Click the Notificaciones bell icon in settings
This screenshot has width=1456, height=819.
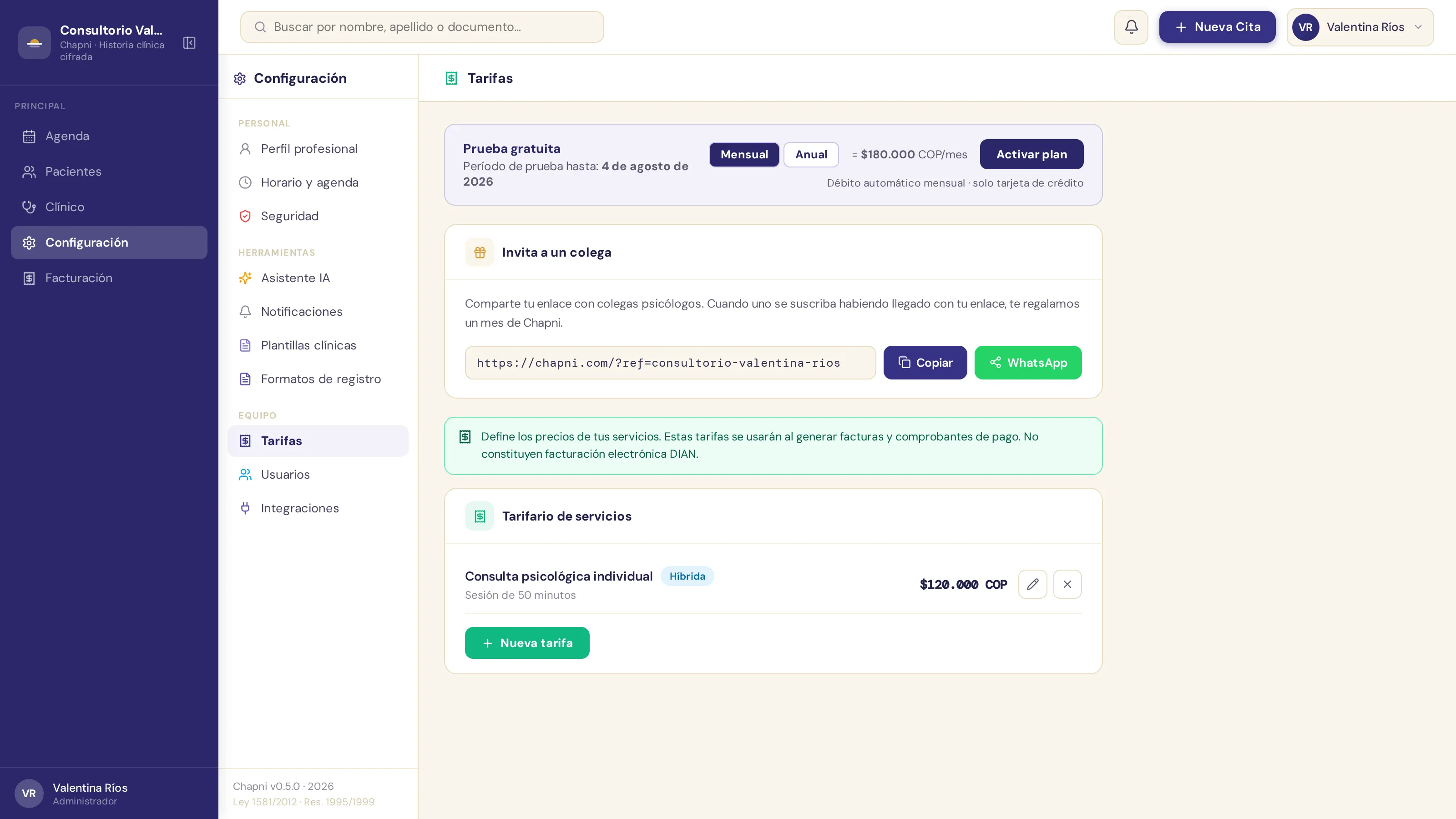245,311
